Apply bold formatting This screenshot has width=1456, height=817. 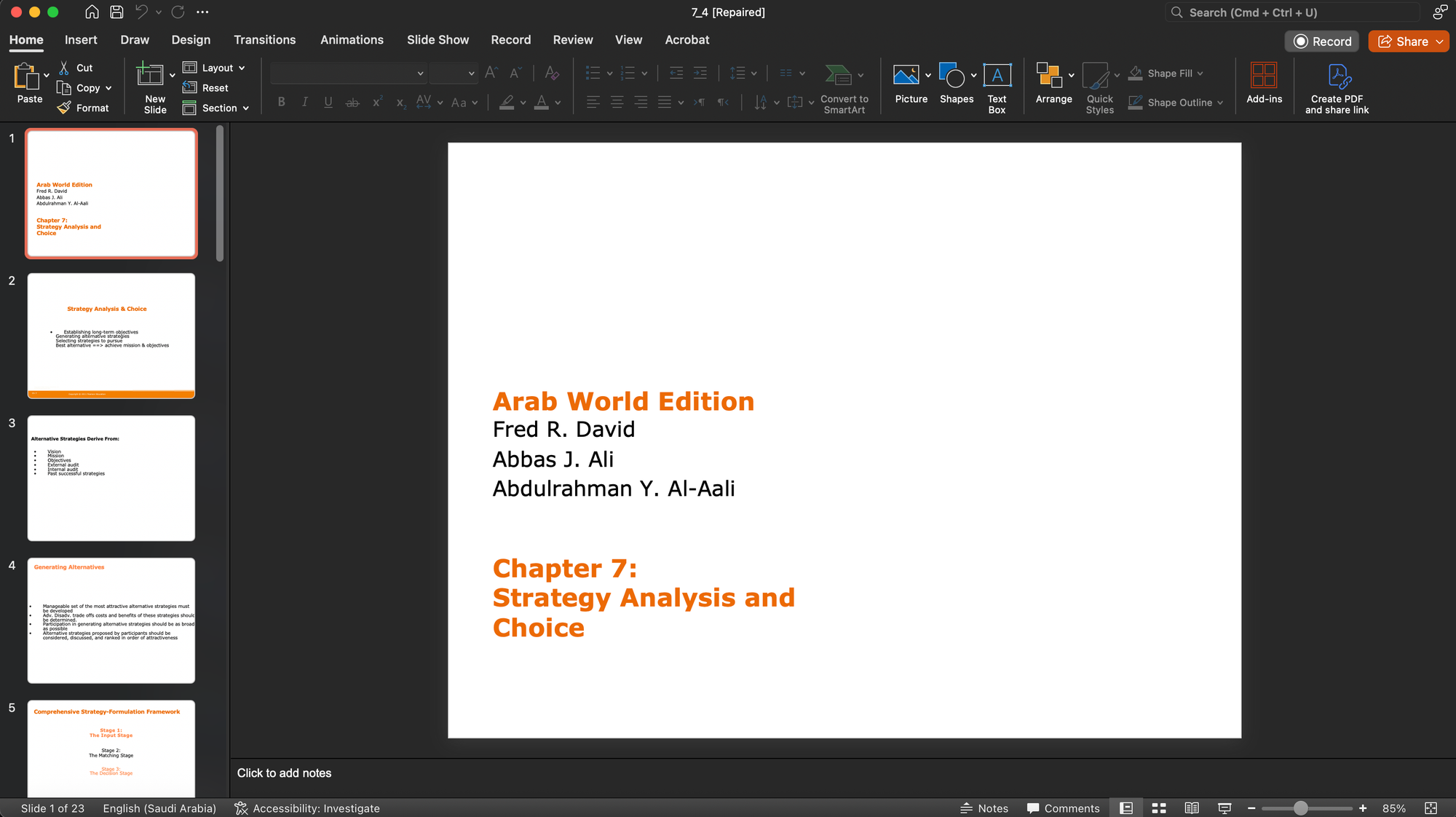(x=281, y=102)
